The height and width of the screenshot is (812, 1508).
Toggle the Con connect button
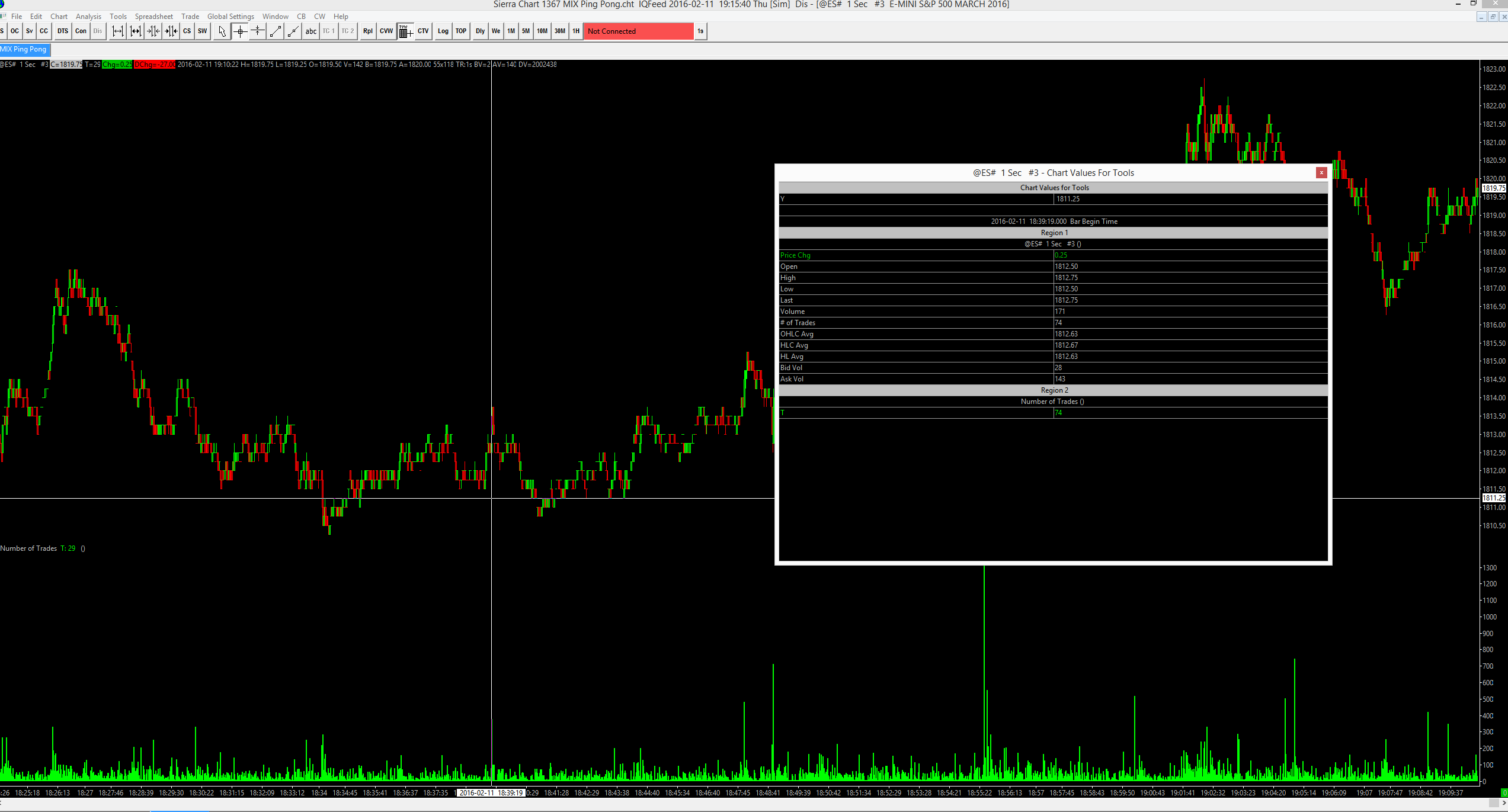[x=81, y=31]
